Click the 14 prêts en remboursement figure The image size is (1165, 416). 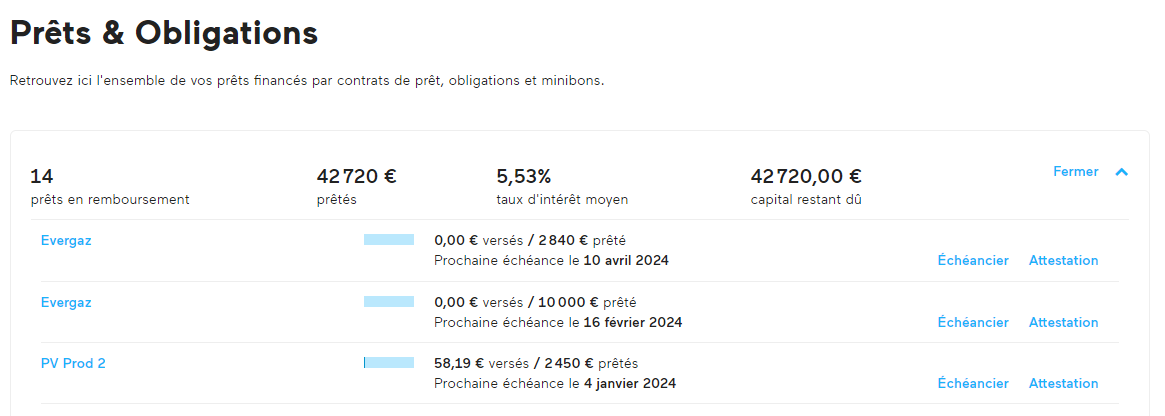point(42,177)
